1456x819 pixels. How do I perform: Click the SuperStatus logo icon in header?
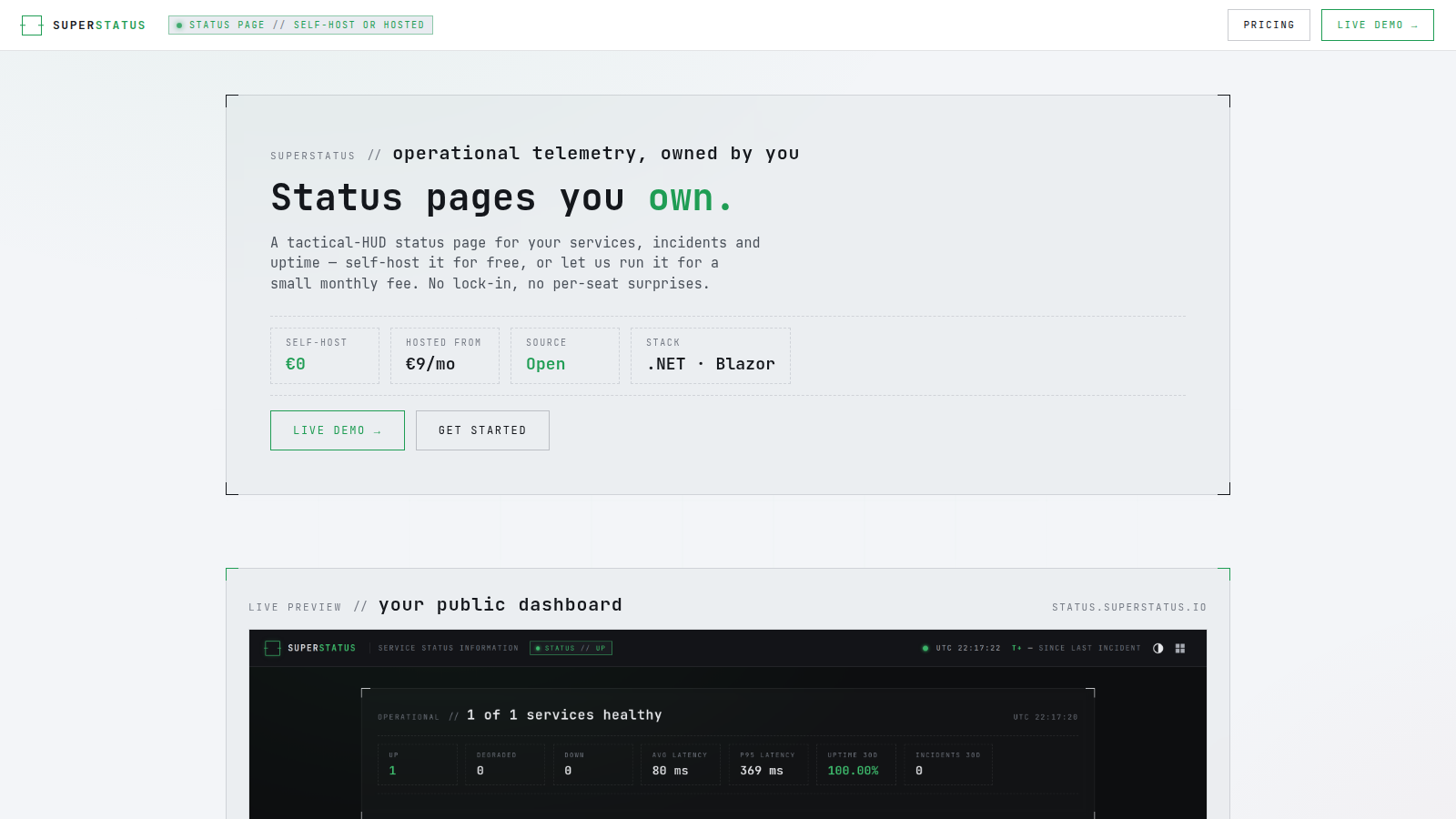pyautogui.click(x=32, y=25)
